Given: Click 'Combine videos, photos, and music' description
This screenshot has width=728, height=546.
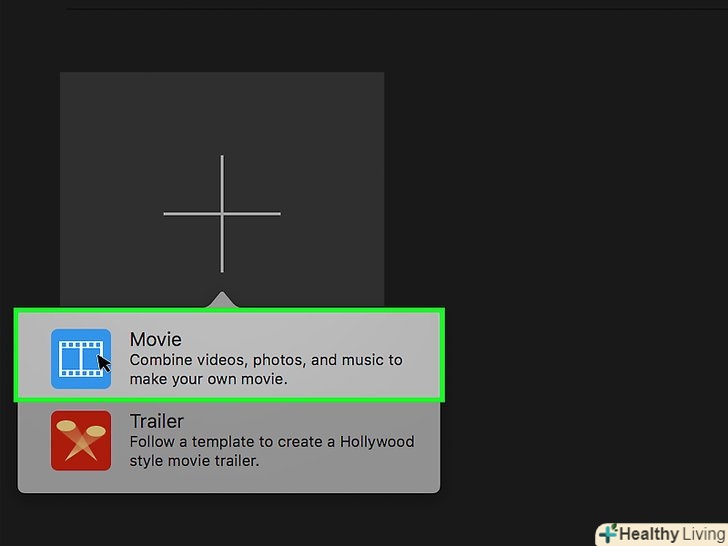Looking at the screenshot, I should pyautogui.click(x=266, y=370).
